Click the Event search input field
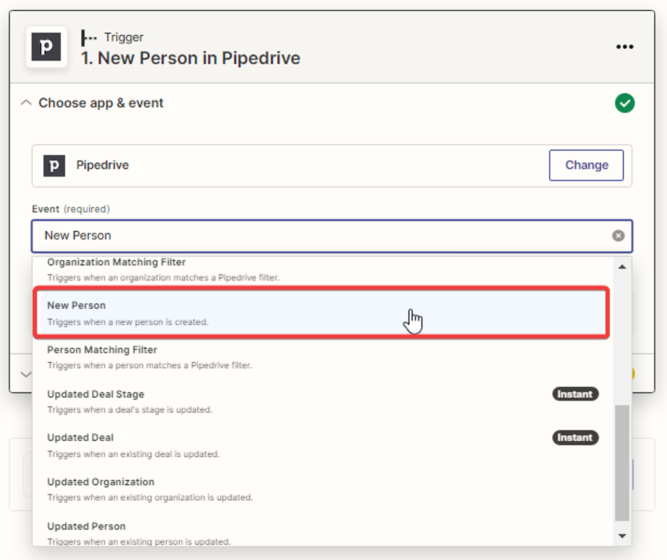This screenshot has width=667, height=560. 320,236
